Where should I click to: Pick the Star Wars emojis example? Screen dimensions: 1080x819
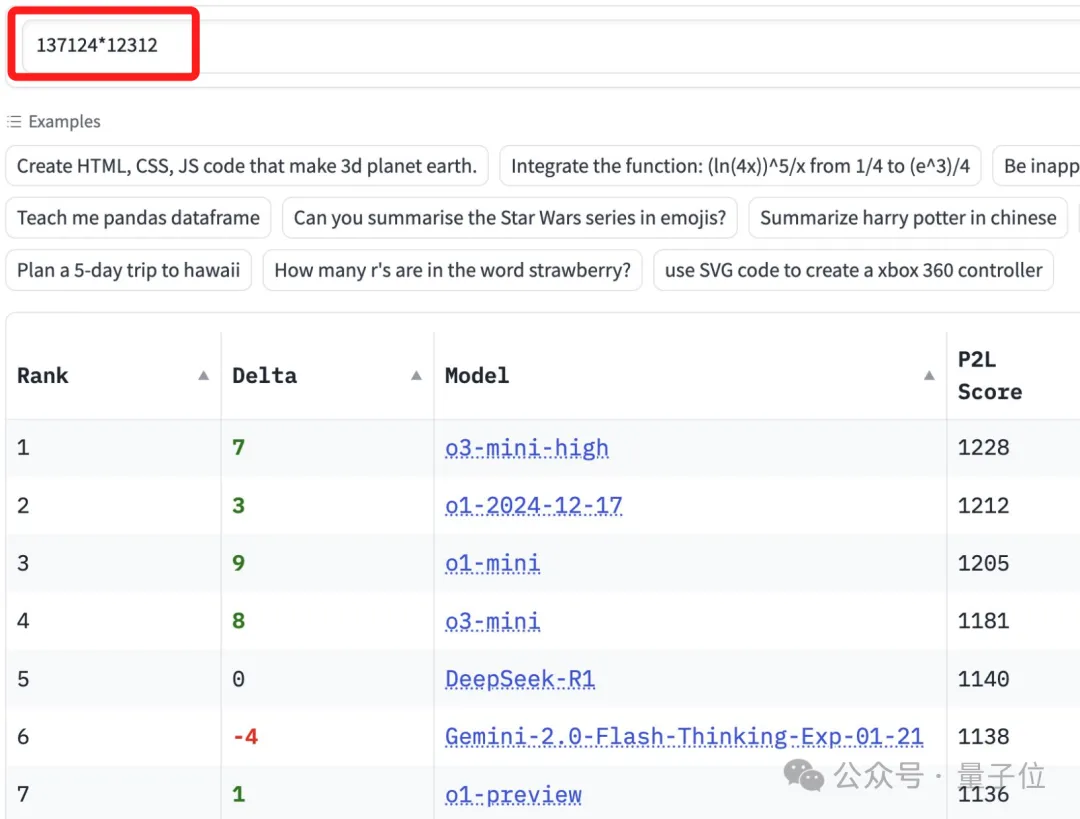(x=510, y=218)
